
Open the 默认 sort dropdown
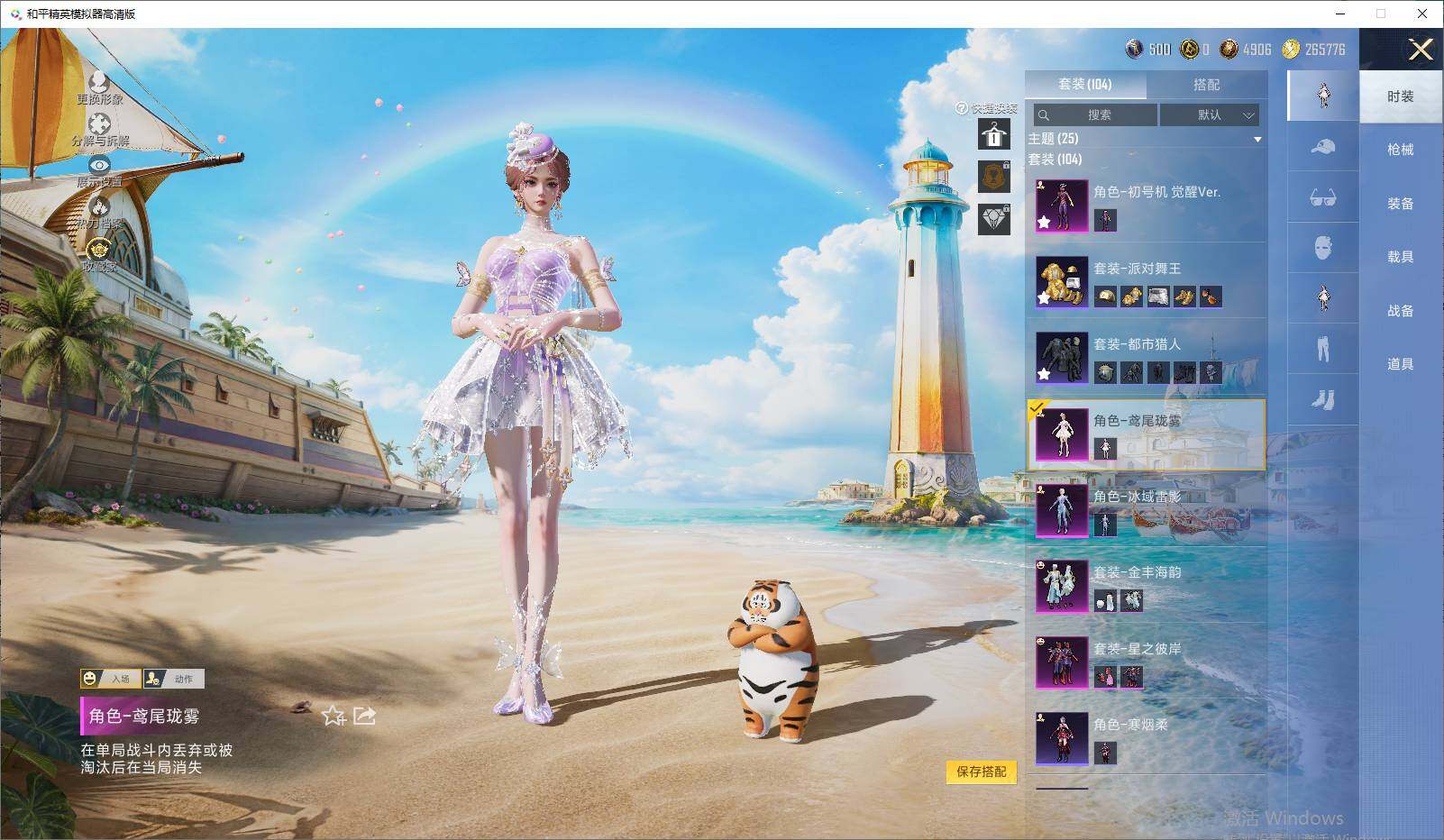pos(1210,115)
